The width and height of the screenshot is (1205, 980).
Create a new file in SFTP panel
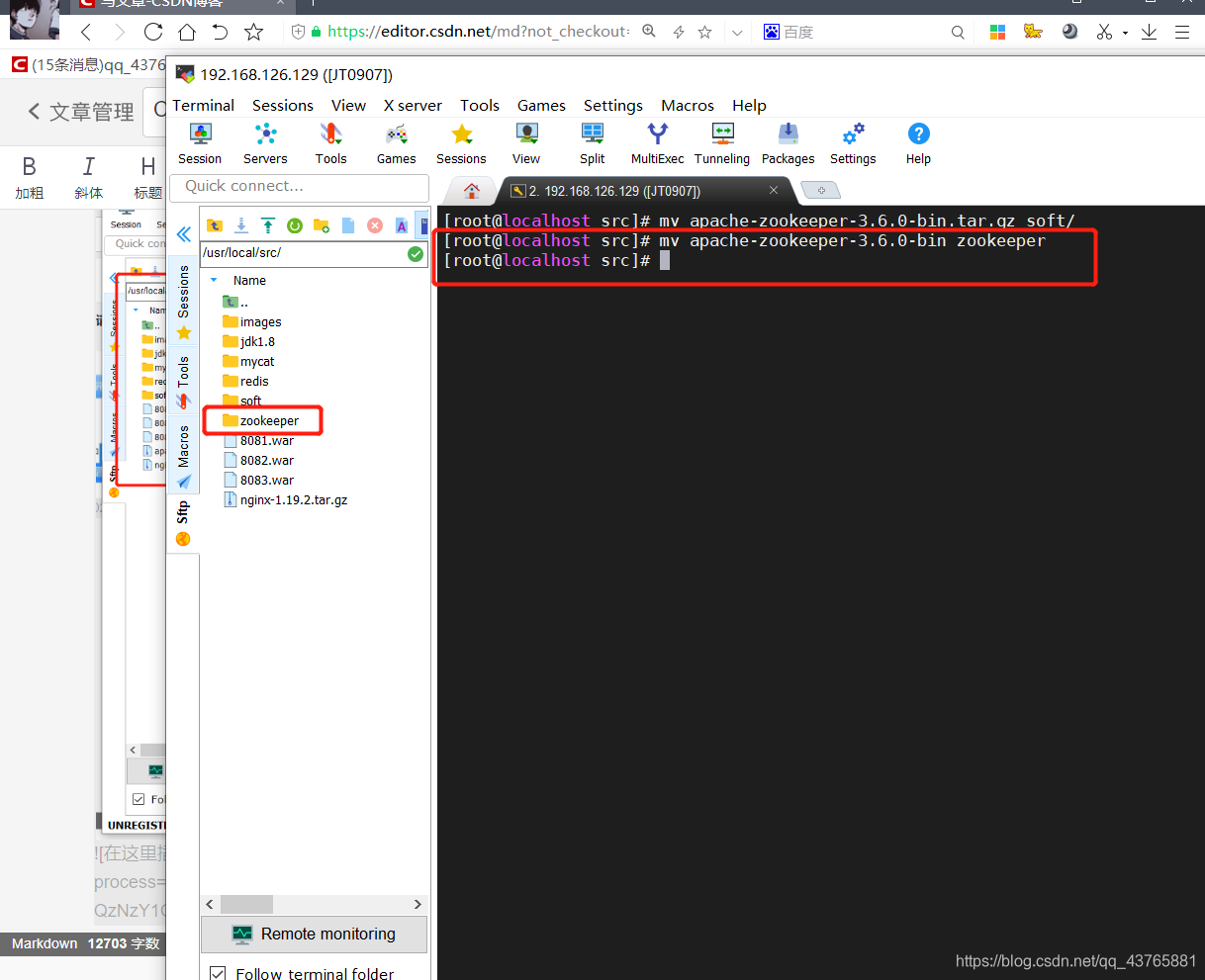[347, 225]
